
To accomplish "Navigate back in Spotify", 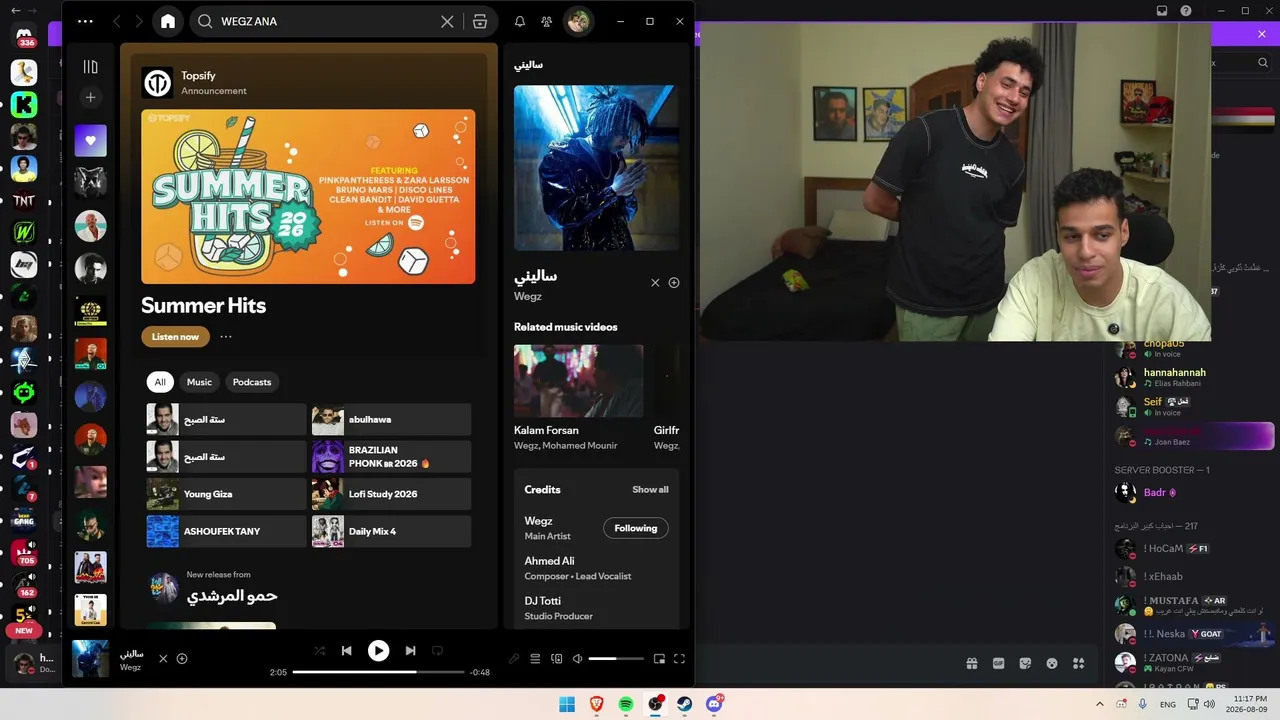I will (x=117, y=21).
